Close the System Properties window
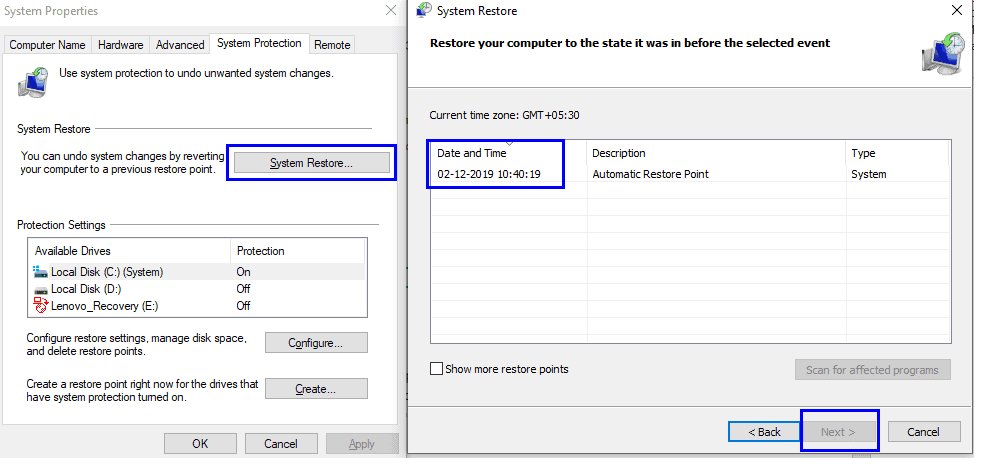This screenshot has width=984, height=464. [390, 10]
